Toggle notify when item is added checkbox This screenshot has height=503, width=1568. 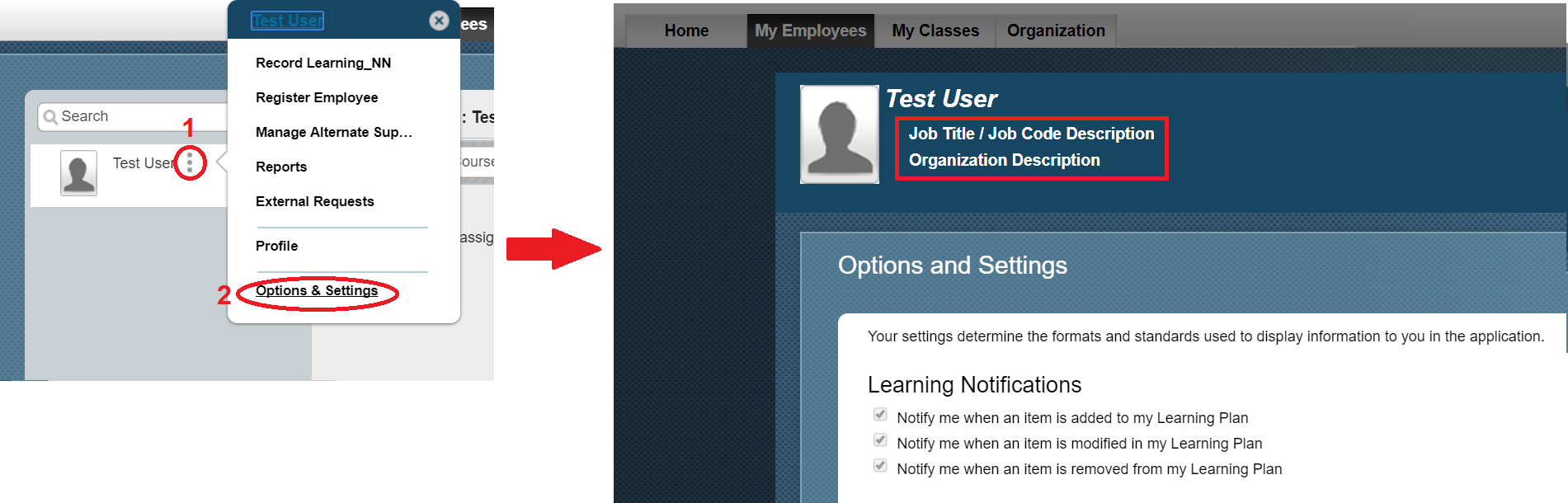pos(880,414)
